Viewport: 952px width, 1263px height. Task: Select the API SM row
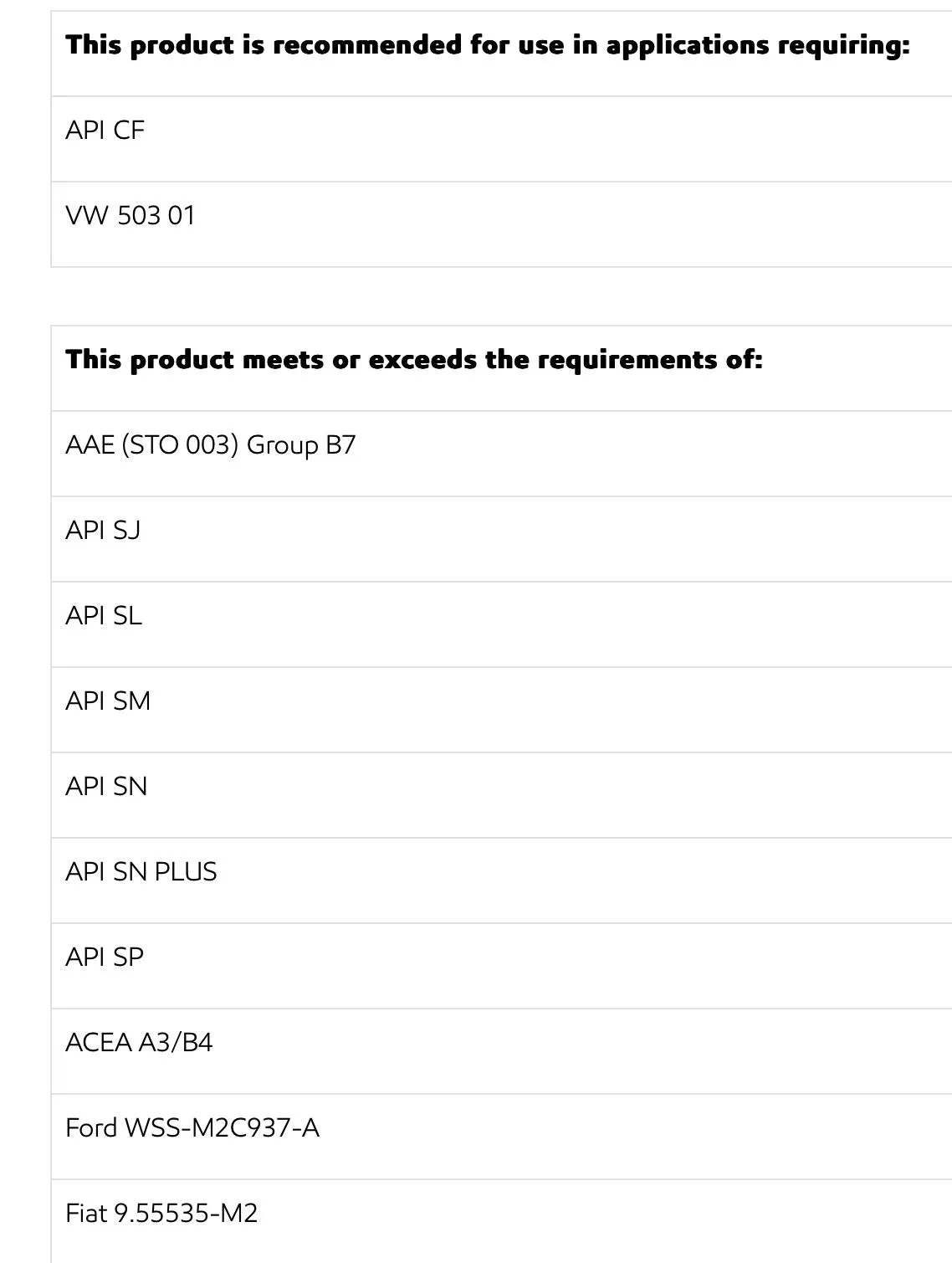pos(108,701)
